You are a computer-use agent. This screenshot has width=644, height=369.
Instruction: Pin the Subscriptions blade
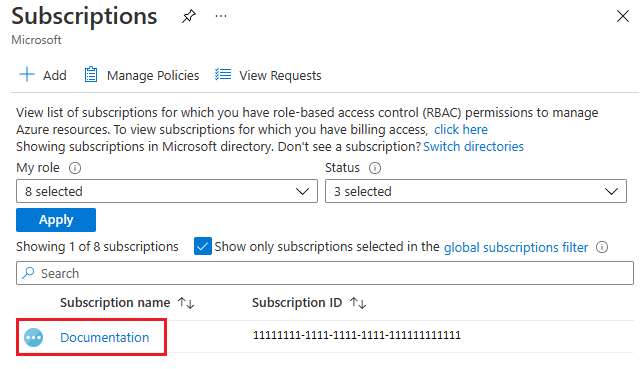[x=189, y=16]
